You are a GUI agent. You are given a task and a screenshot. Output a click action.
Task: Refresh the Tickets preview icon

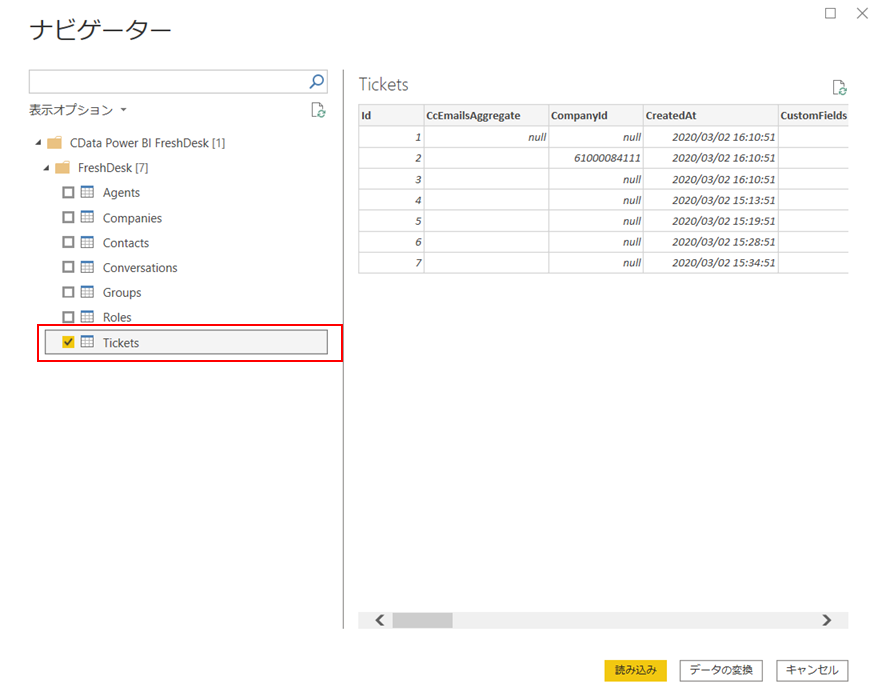point(839,88)
